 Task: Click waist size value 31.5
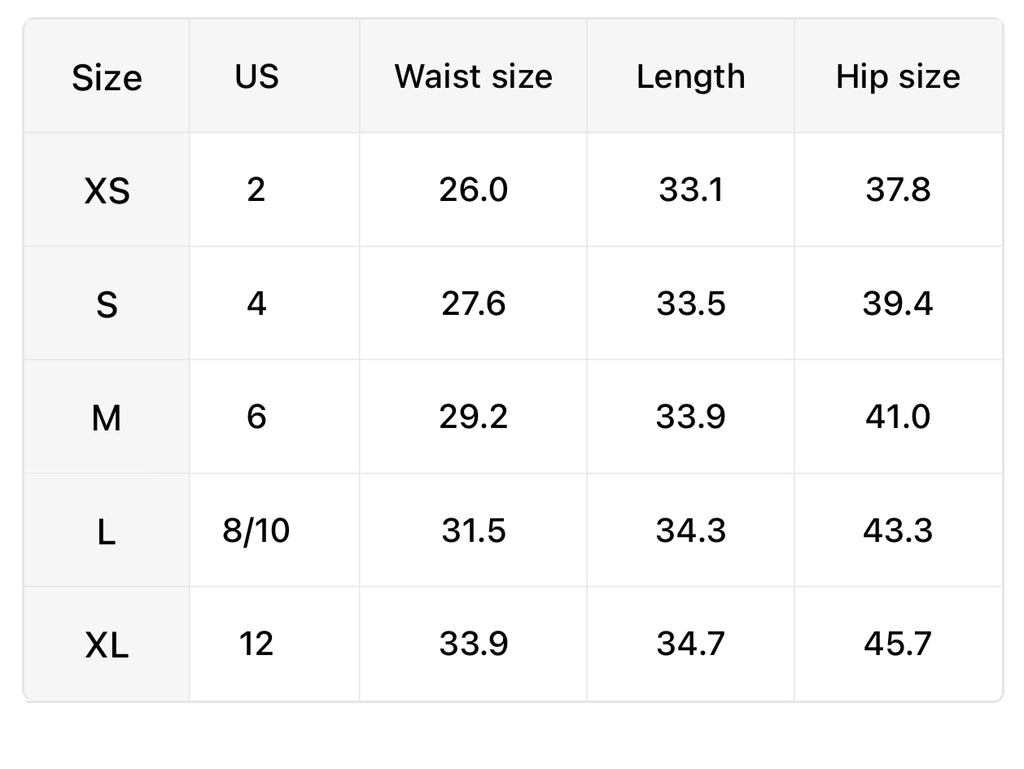click(473, 530)
